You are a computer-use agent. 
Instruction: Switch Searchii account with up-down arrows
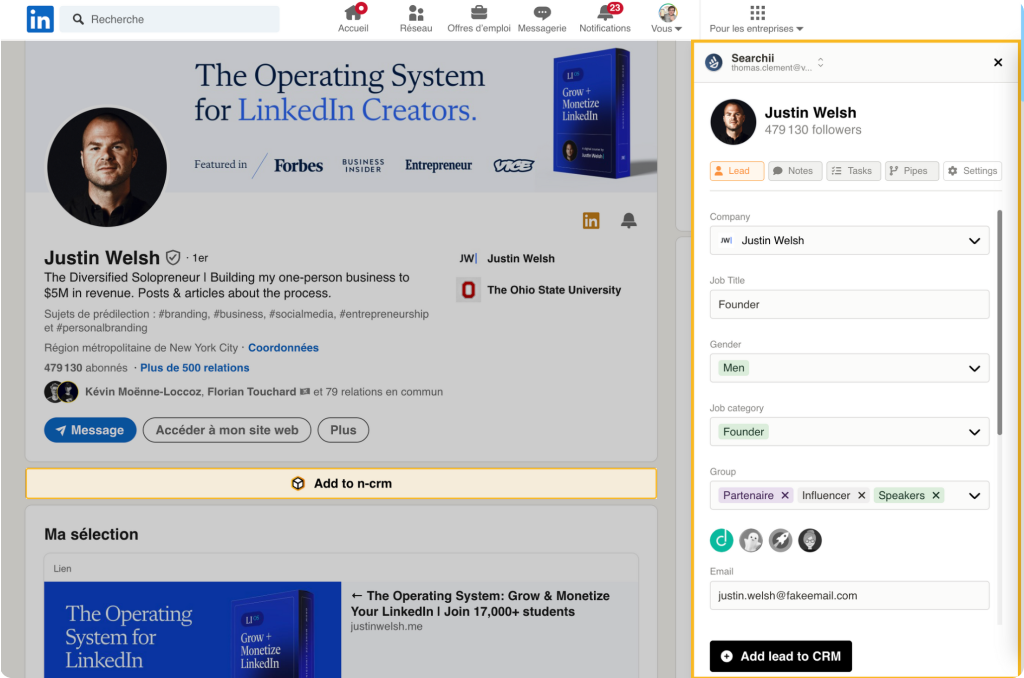click(820, 62)
